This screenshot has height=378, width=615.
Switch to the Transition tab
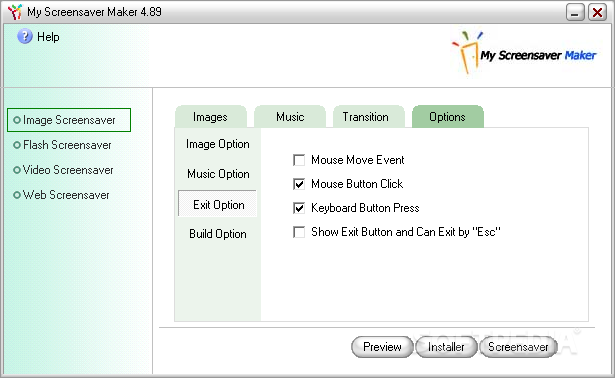[369, 116]
